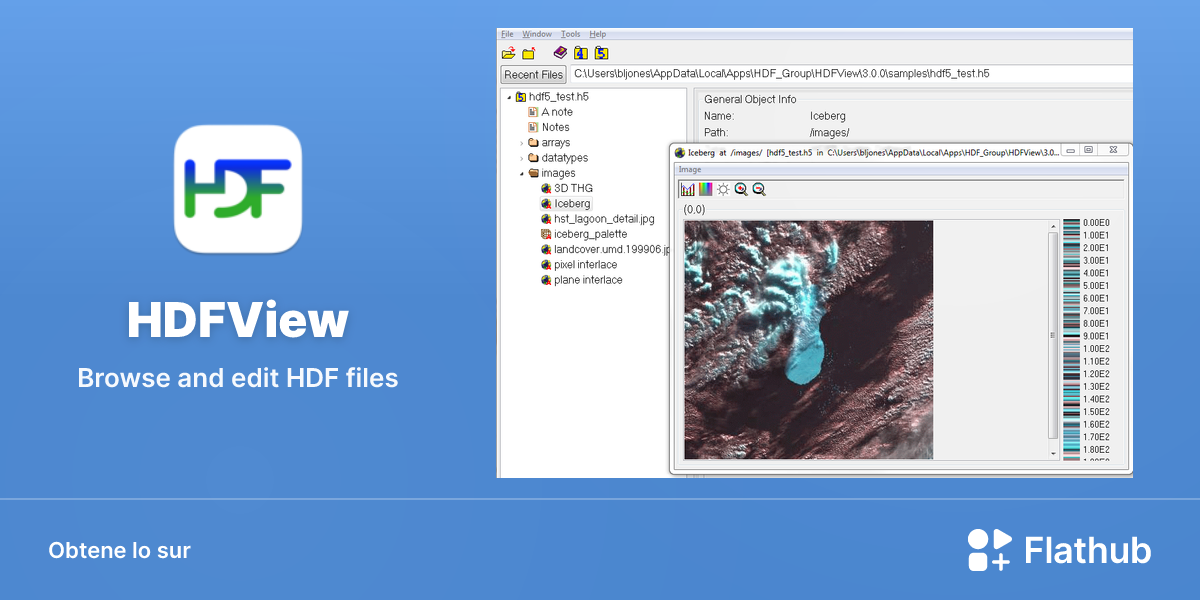Open the Image menu in Iceberg window

pos(690,169)
